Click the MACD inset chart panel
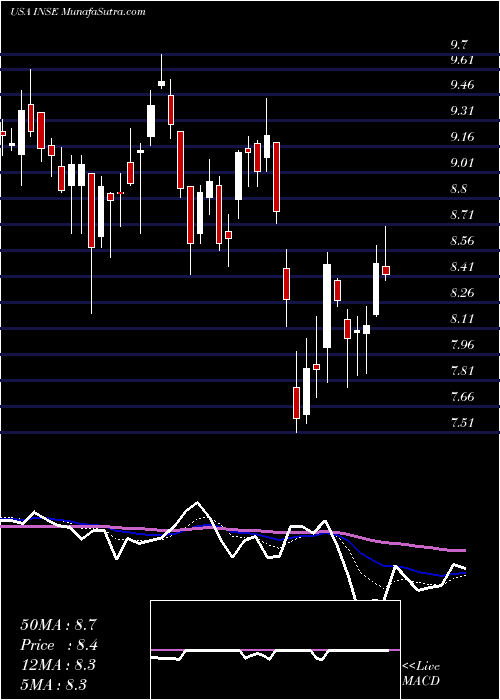The height and width of the screenshot is (700, 500). [275, 650]
